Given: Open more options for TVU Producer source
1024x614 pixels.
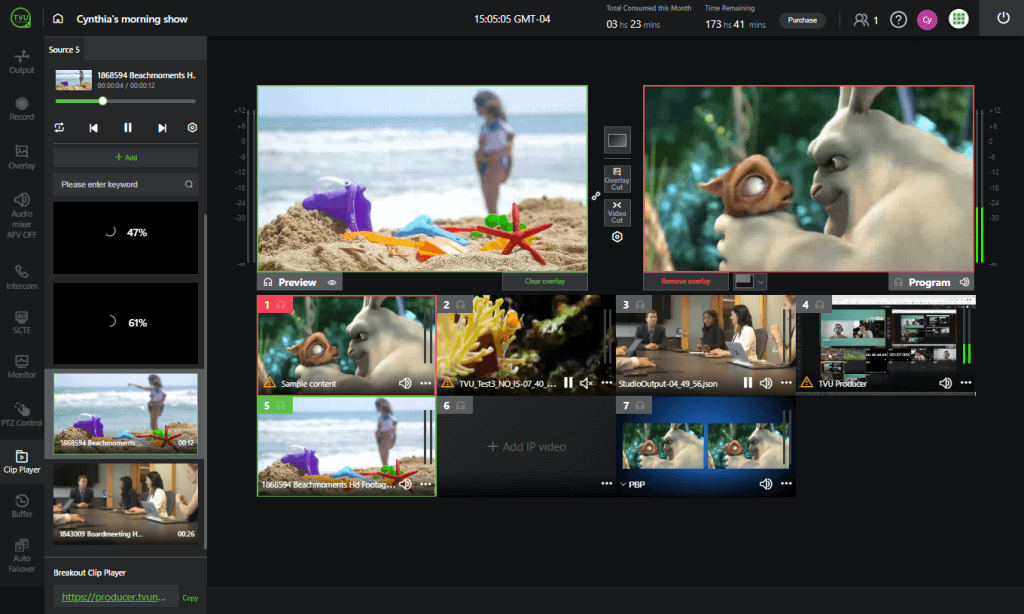Looking at the screenshot, I should [966, 383].
